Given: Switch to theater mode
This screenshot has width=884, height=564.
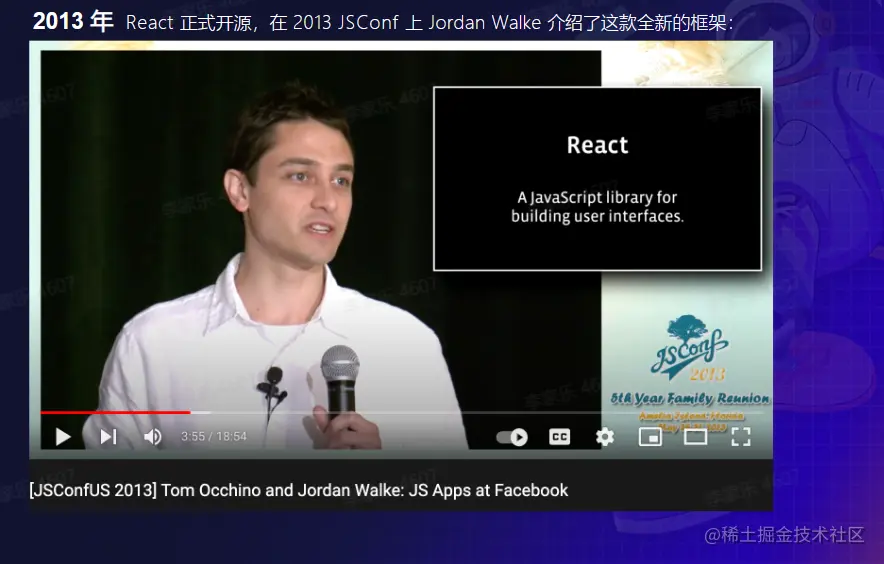Looking at the screenshot, I should tap(695, 437).
